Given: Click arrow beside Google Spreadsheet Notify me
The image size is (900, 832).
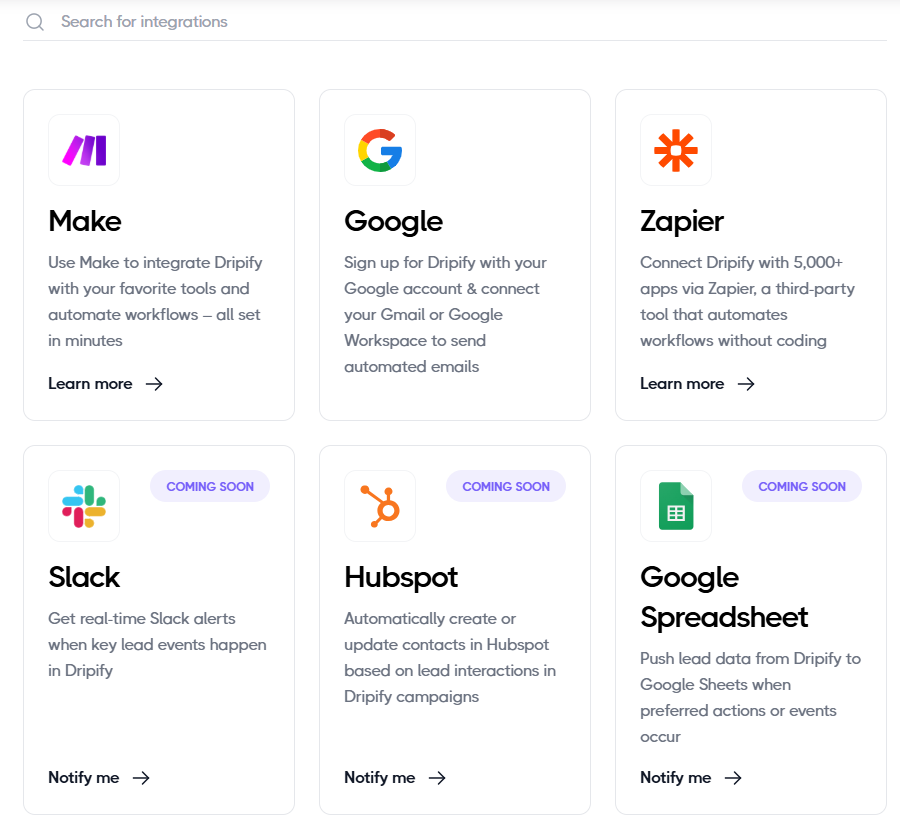Looking at the screenshot, I should [x=733, y=778].
